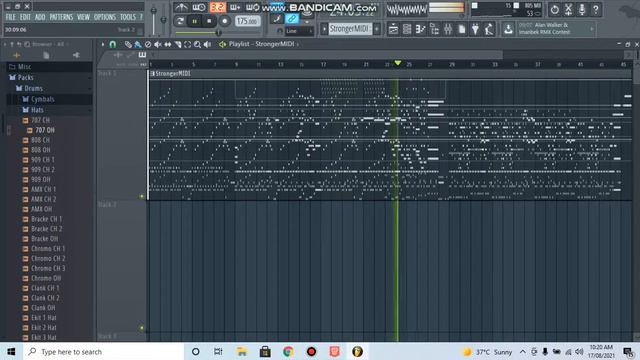The width and height of the screenshot is (640, 360).
Task: Click the green playhead marker on timeline
Action: click(x=398, y=63)
